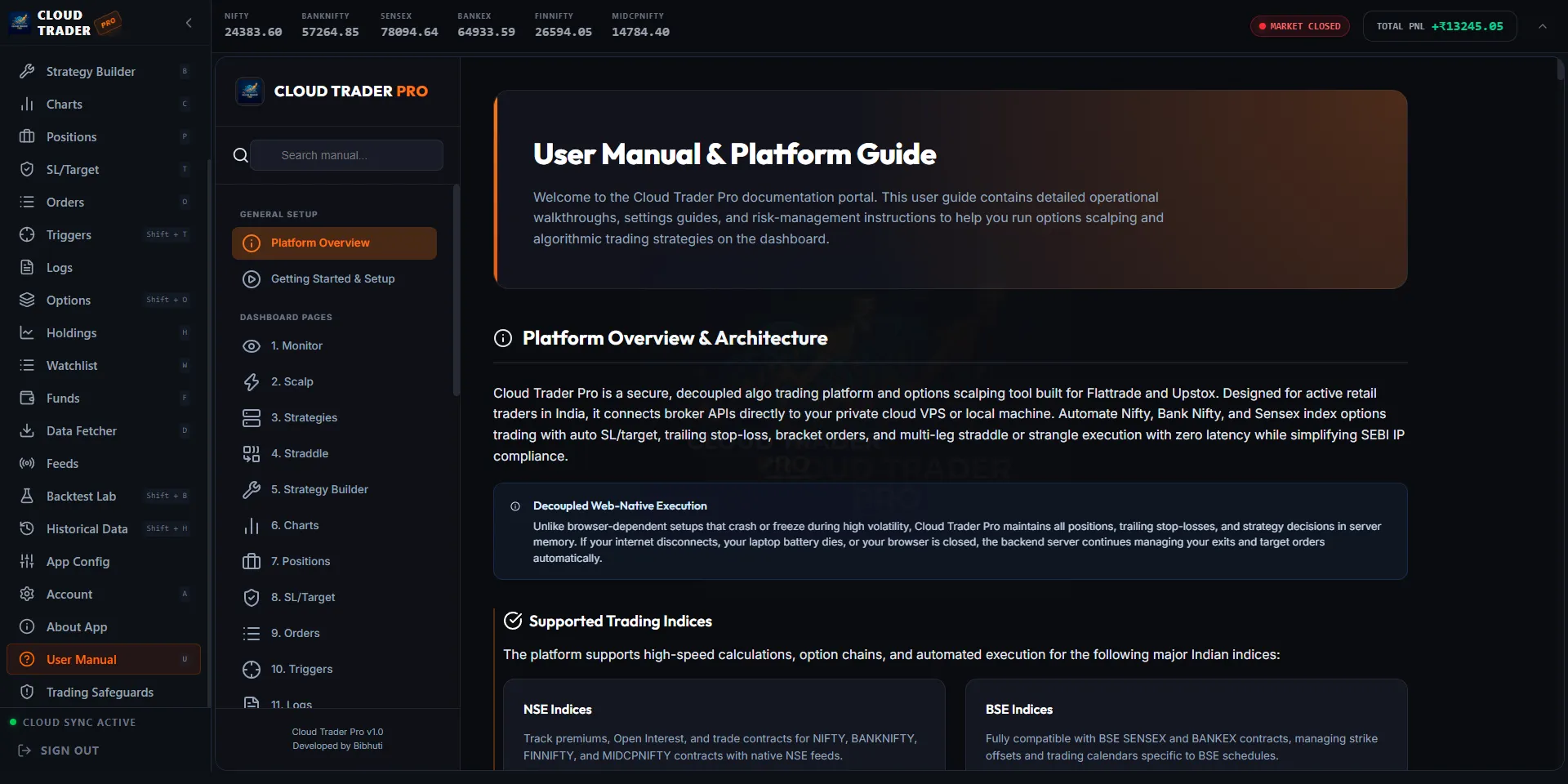Collapse the left sidebar with chevron

coord(189,23)
